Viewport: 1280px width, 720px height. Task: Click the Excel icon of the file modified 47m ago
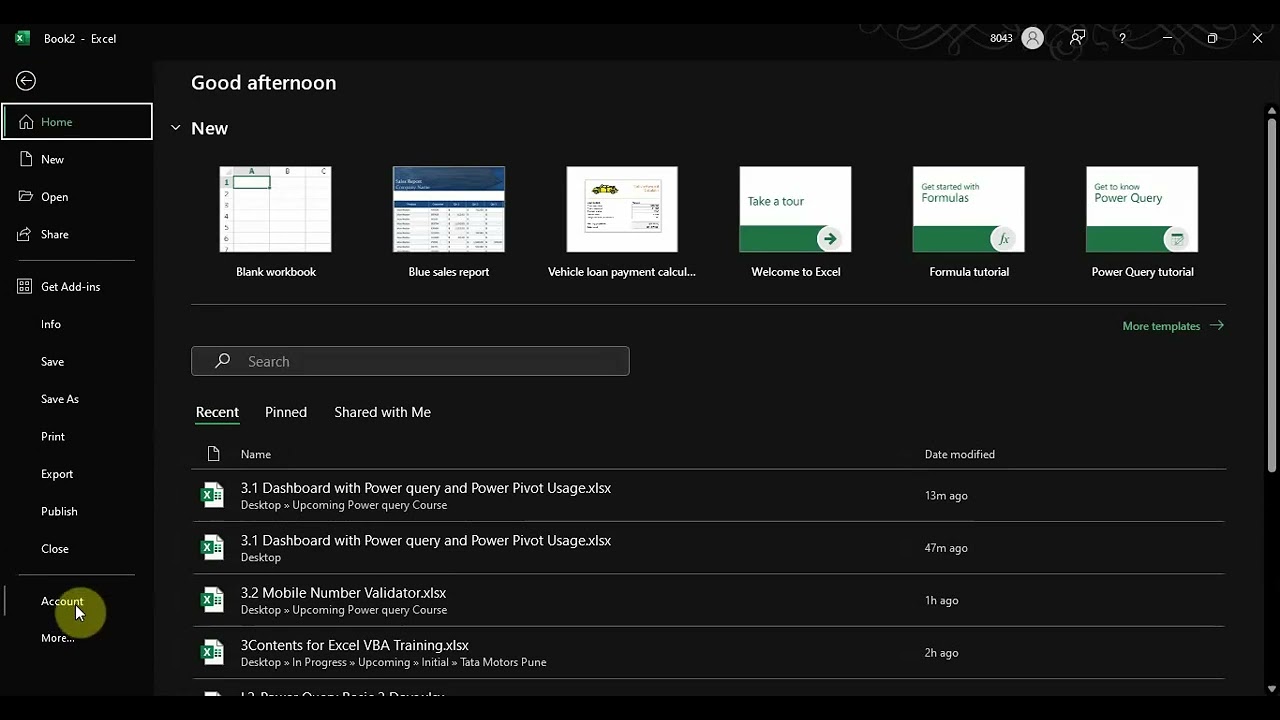(x=212, y=547)
